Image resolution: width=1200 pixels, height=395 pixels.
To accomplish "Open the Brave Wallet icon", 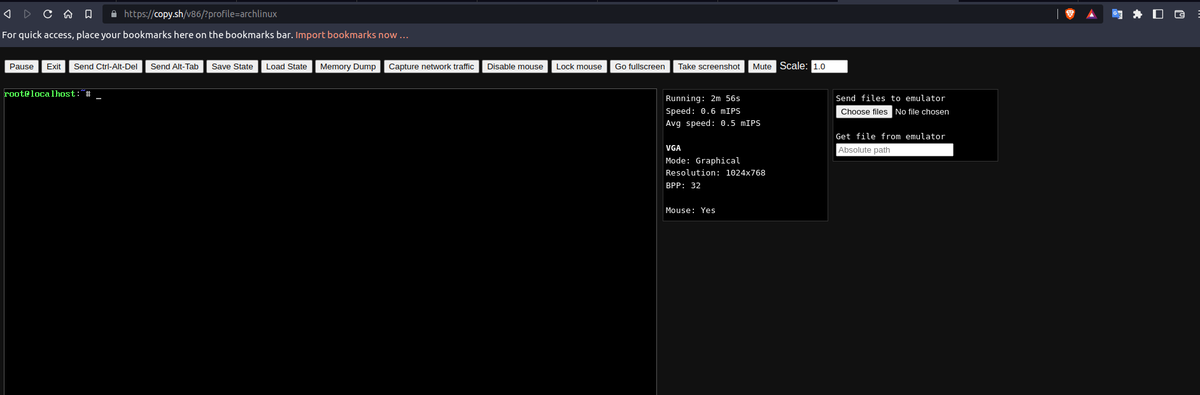I will tap(1179, 14).
